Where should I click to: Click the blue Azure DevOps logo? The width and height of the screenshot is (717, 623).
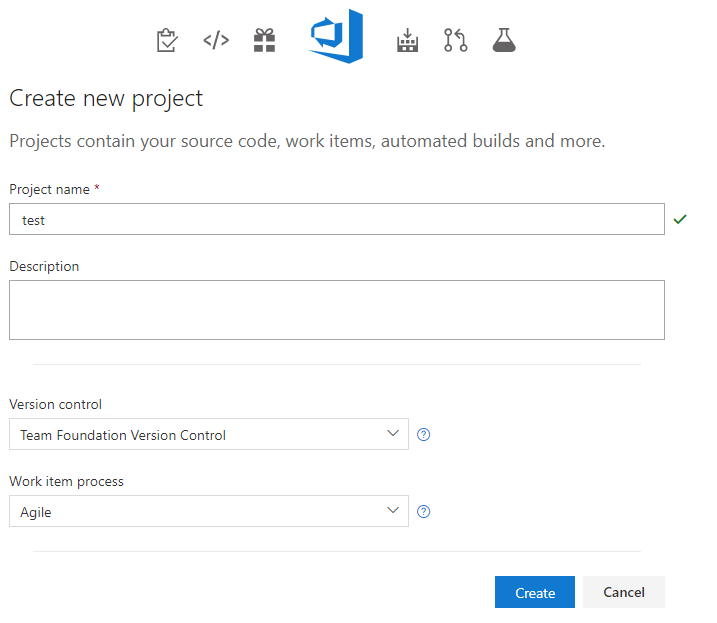[336, 38]
